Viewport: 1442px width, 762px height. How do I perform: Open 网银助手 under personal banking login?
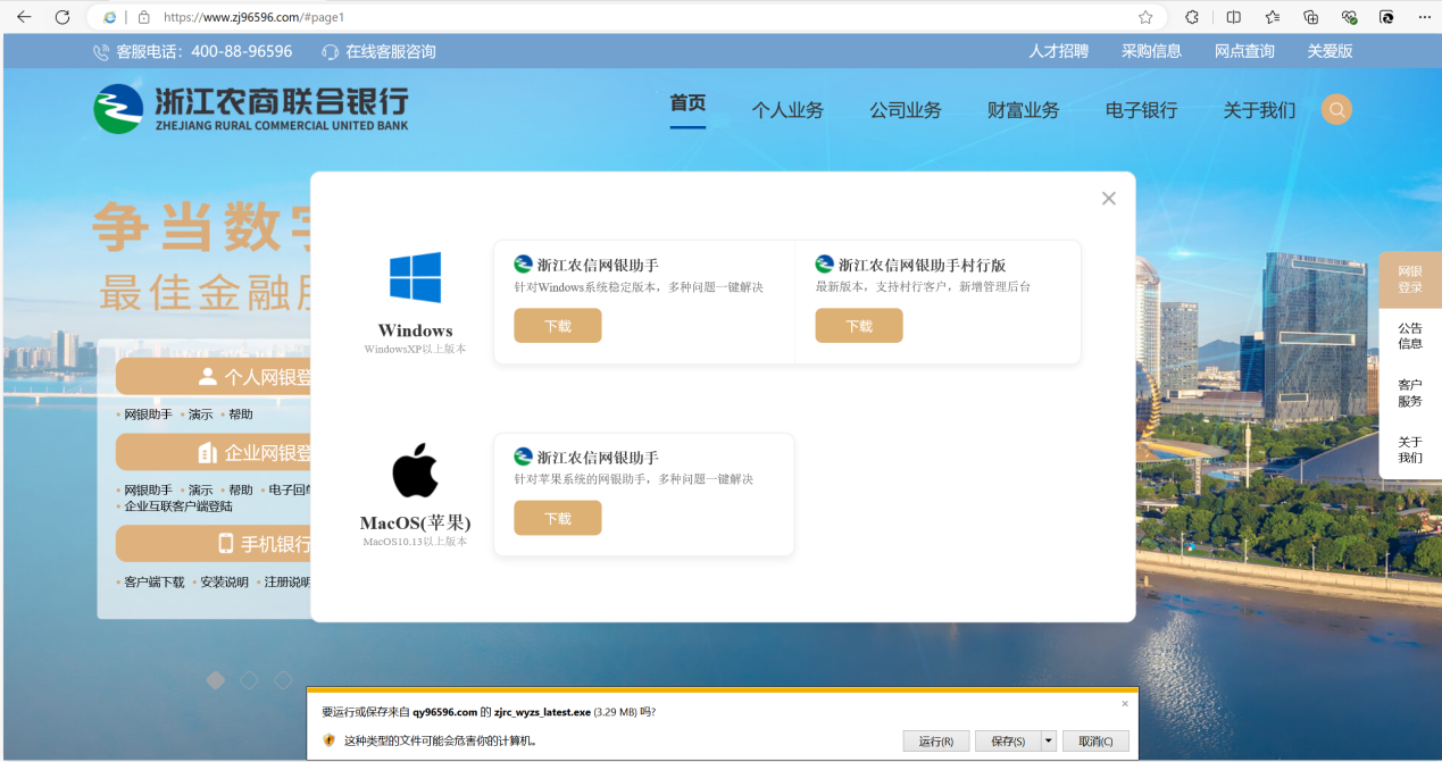(148, 414)
